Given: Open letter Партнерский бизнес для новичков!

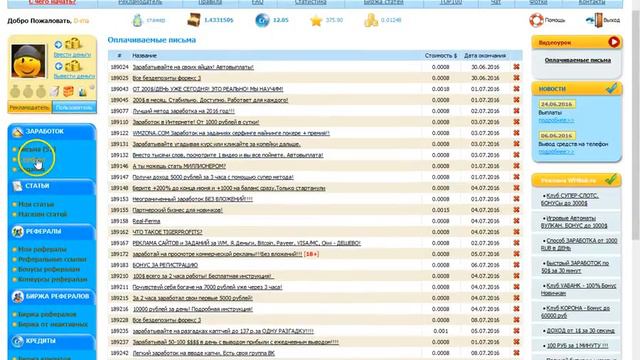Looking at the screenshot, I should point(178,210).
